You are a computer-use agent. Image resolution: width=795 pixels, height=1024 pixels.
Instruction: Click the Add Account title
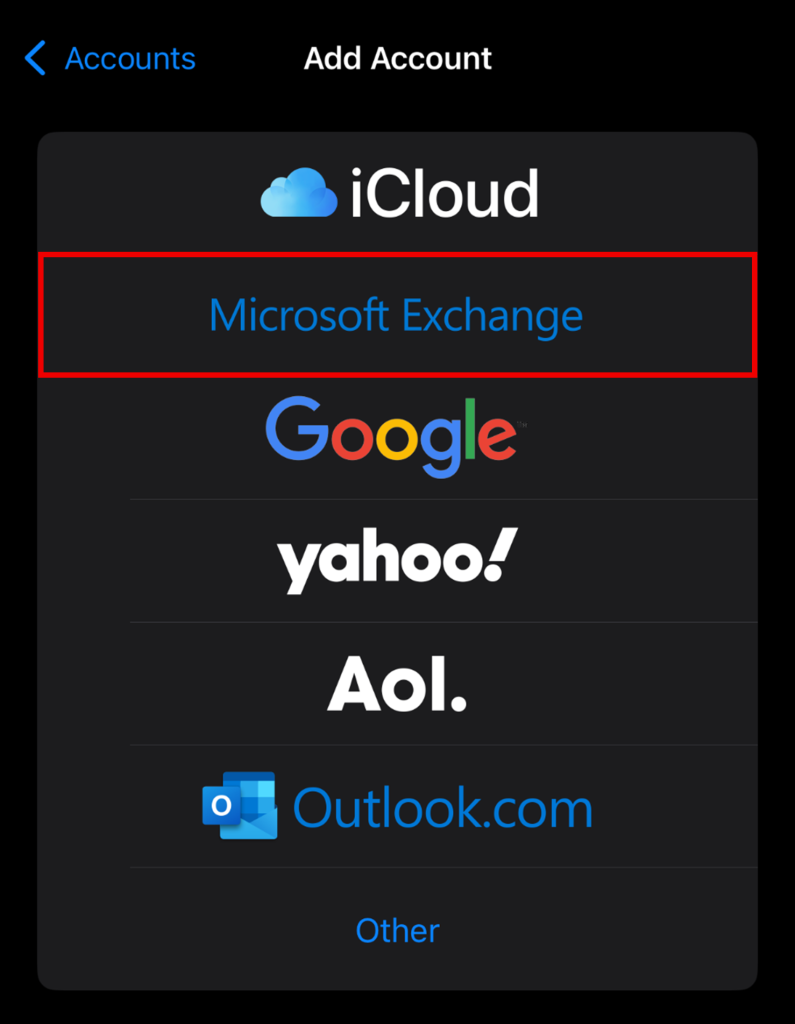397,58
